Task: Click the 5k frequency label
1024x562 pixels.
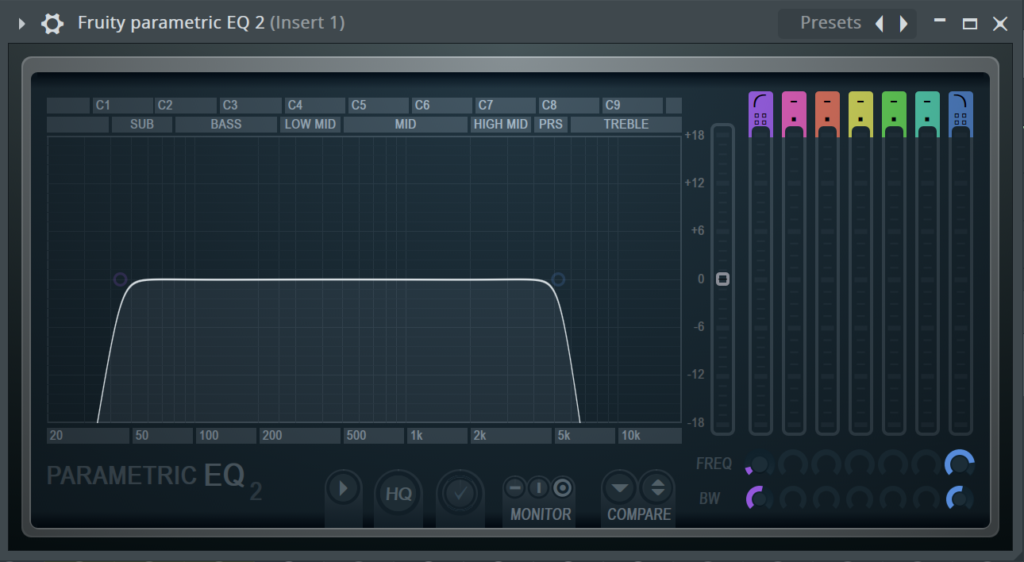Action: pos(564,435)
